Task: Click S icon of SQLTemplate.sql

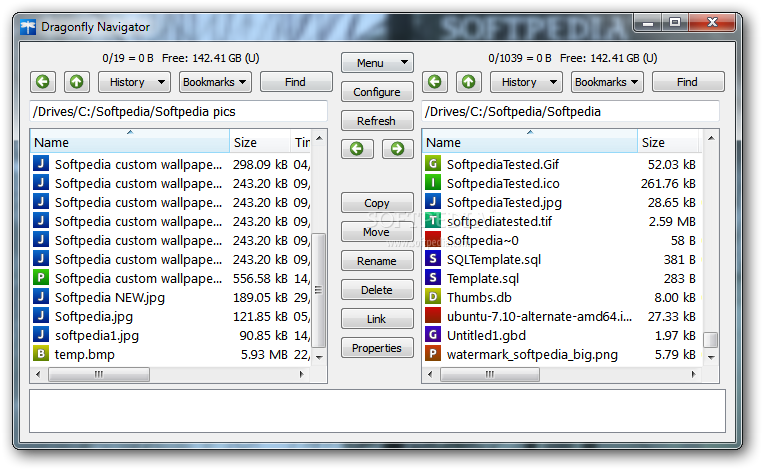Action: pos(433,259)
